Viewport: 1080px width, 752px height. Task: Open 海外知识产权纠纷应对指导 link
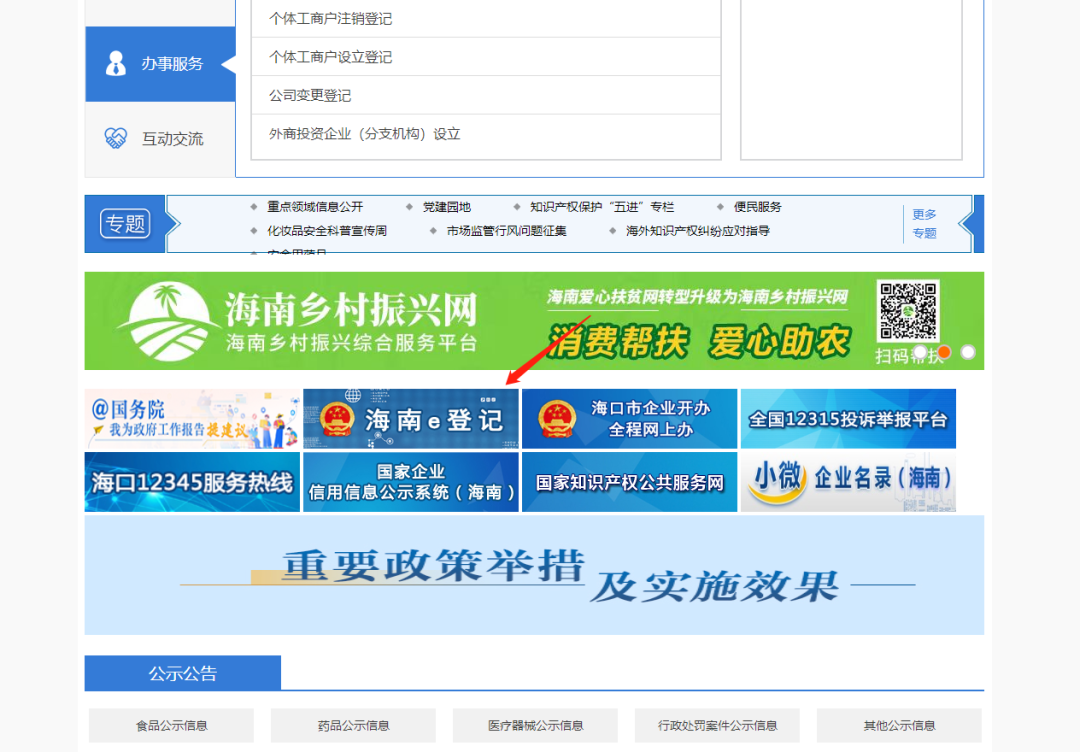click(698, 231)
